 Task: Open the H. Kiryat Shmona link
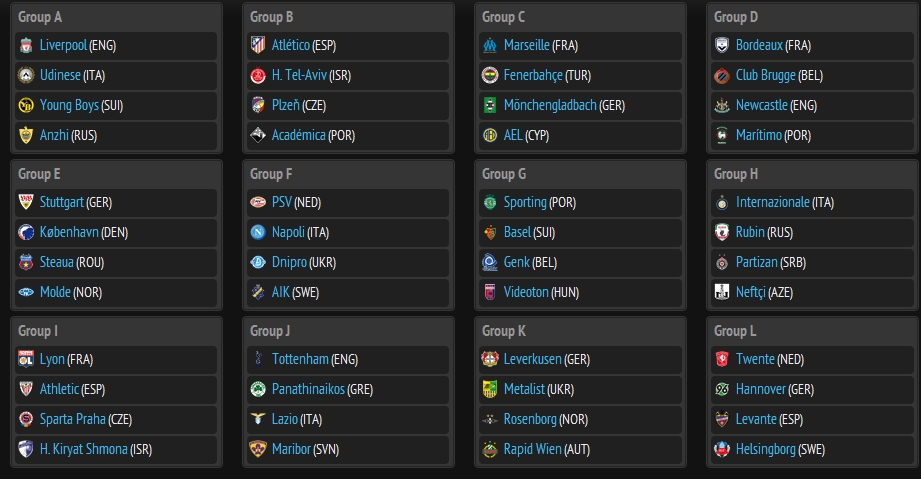[83, 449]
